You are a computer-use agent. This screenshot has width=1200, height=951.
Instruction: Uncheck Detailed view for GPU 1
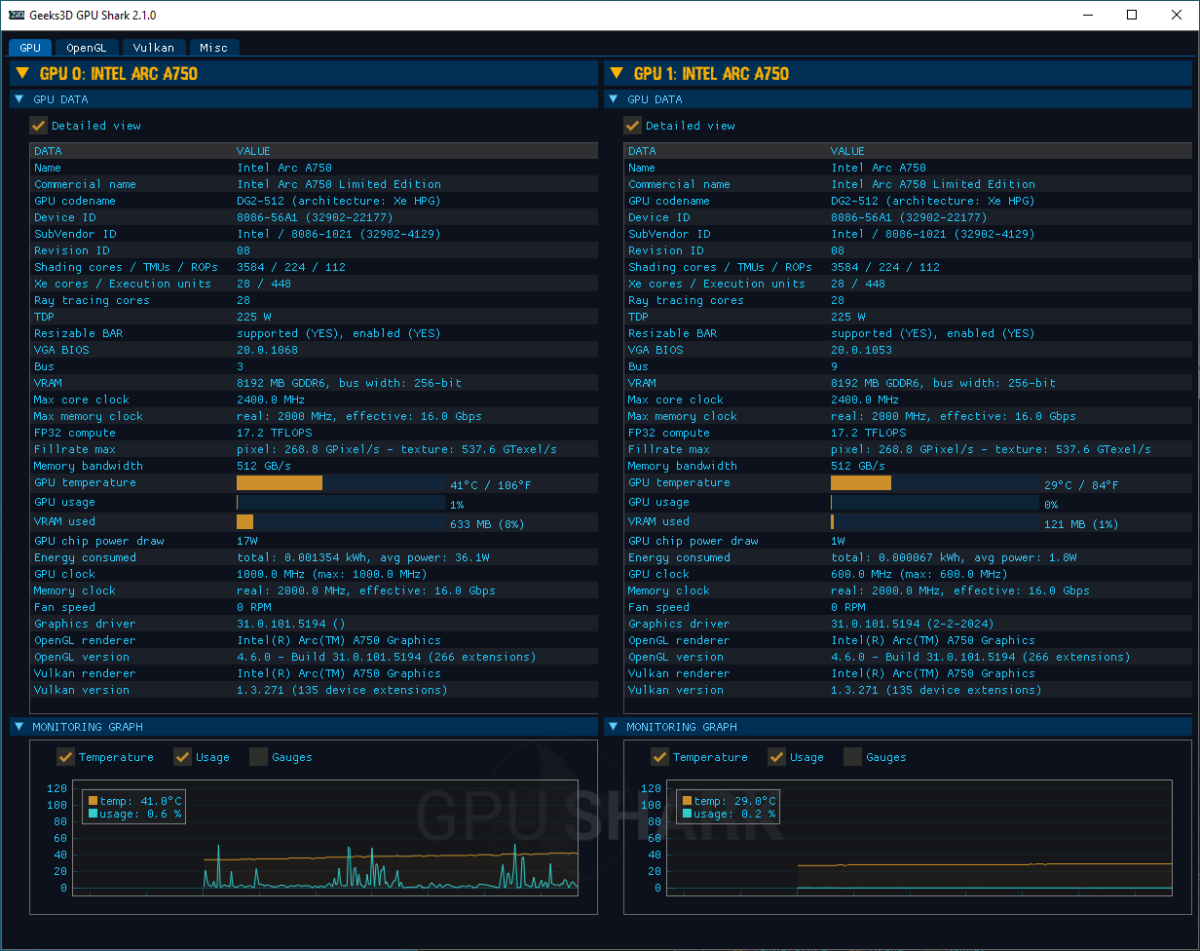point(633,125)
